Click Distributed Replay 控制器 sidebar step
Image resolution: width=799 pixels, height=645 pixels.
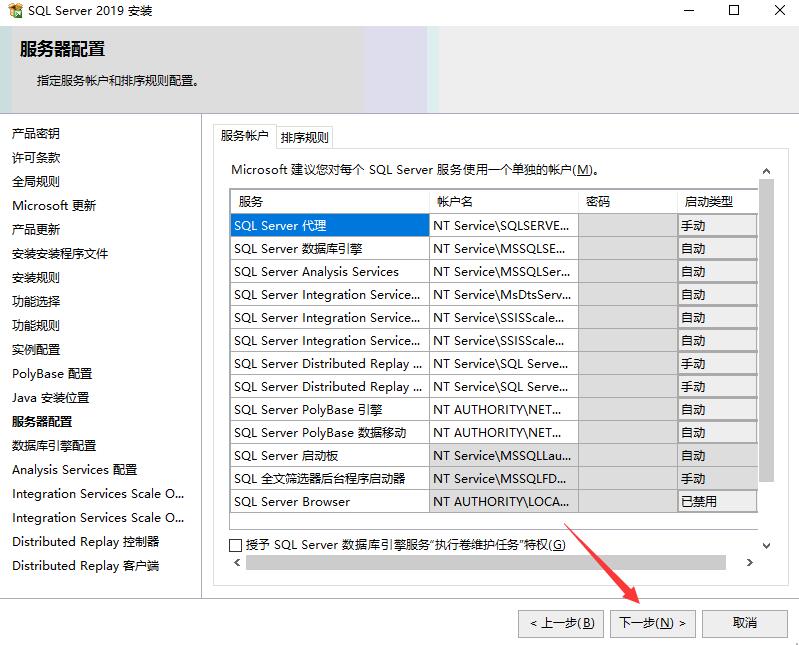click(86, 541)
